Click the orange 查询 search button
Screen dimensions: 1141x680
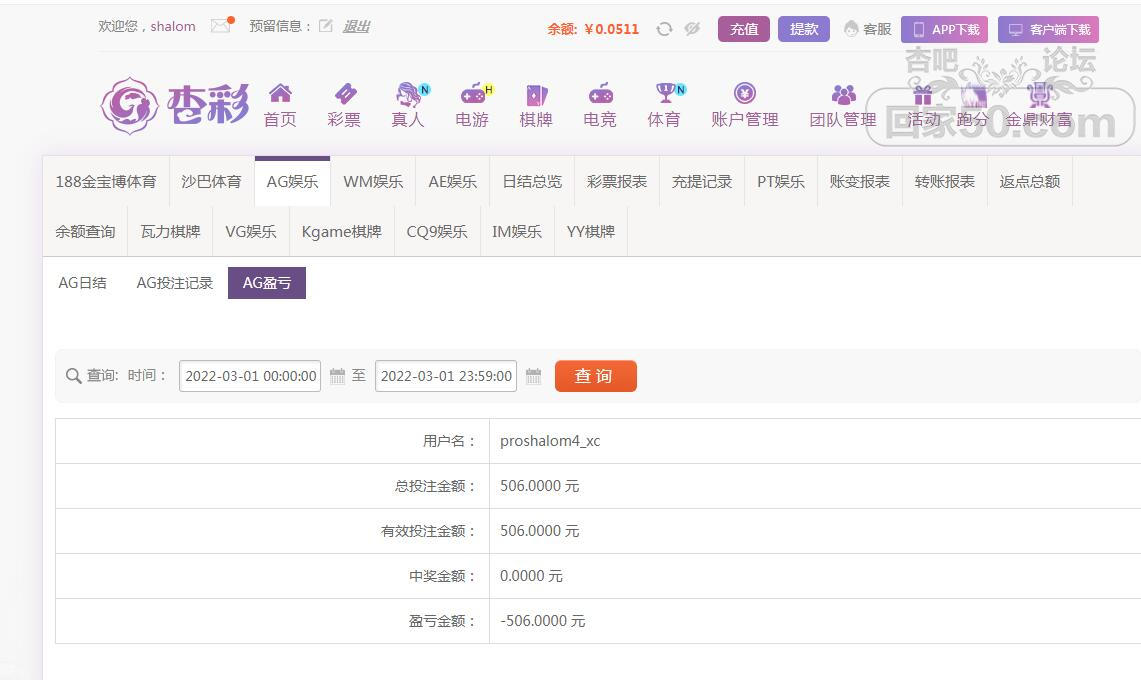[x=595, y=376]
